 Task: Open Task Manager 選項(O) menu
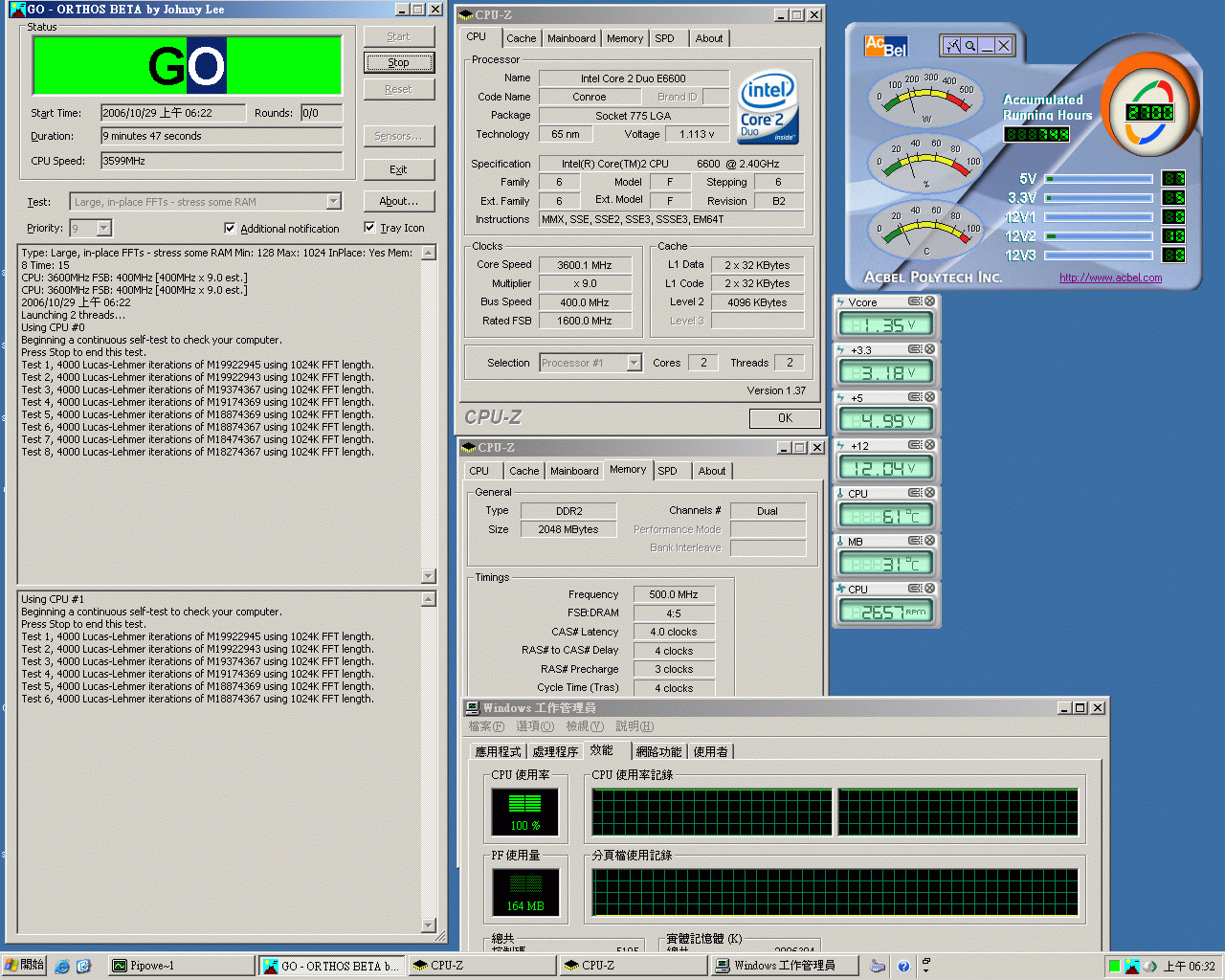[535, 726]
